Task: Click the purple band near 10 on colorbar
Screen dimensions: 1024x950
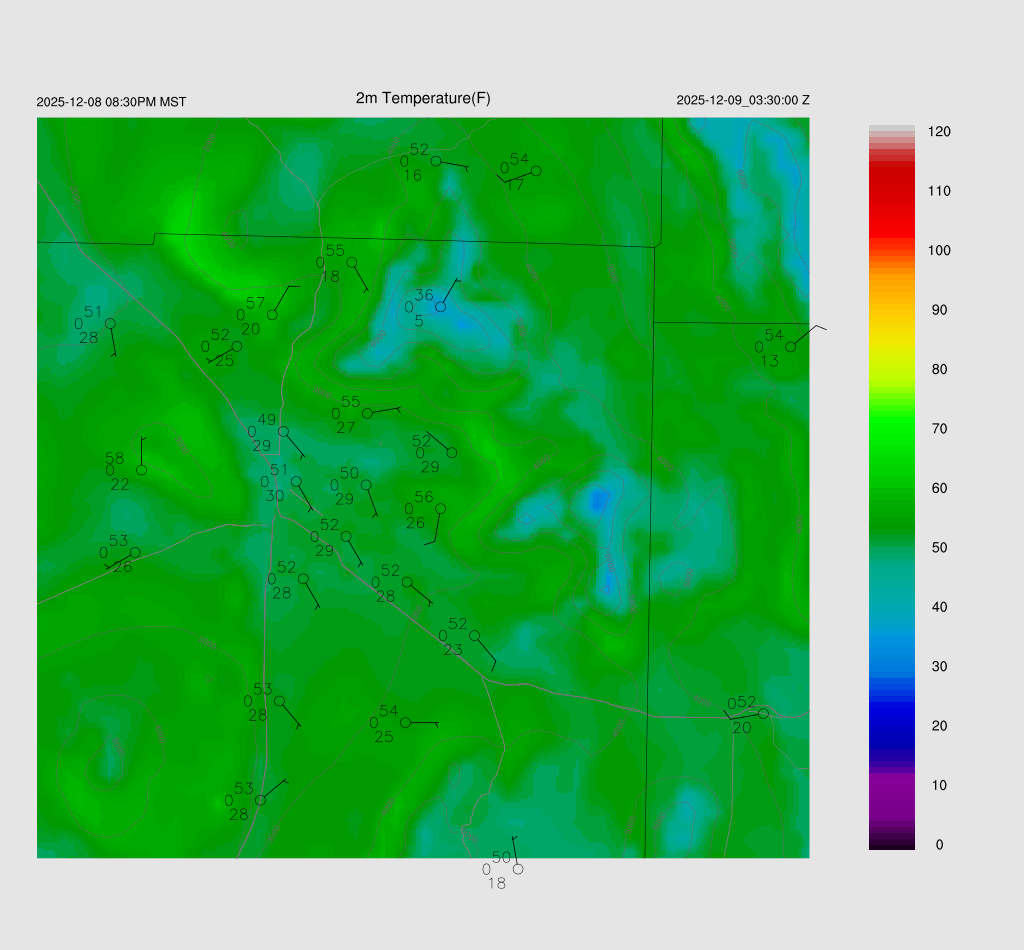Action: pos(892,790)
